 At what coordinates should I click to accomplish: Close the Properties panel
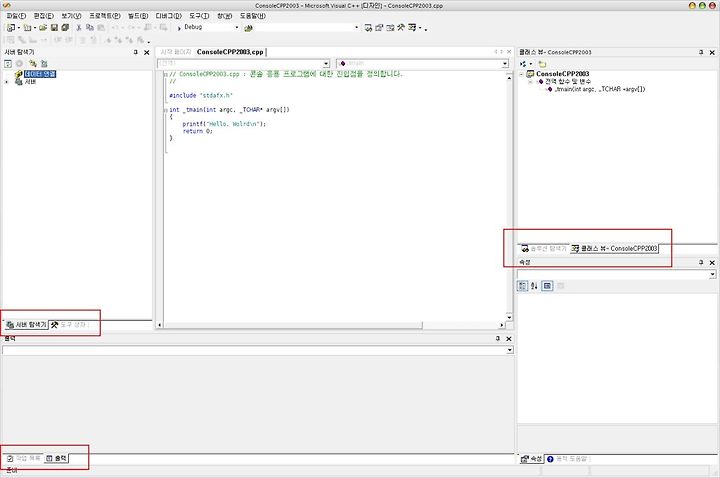click(x=712, y=262)
